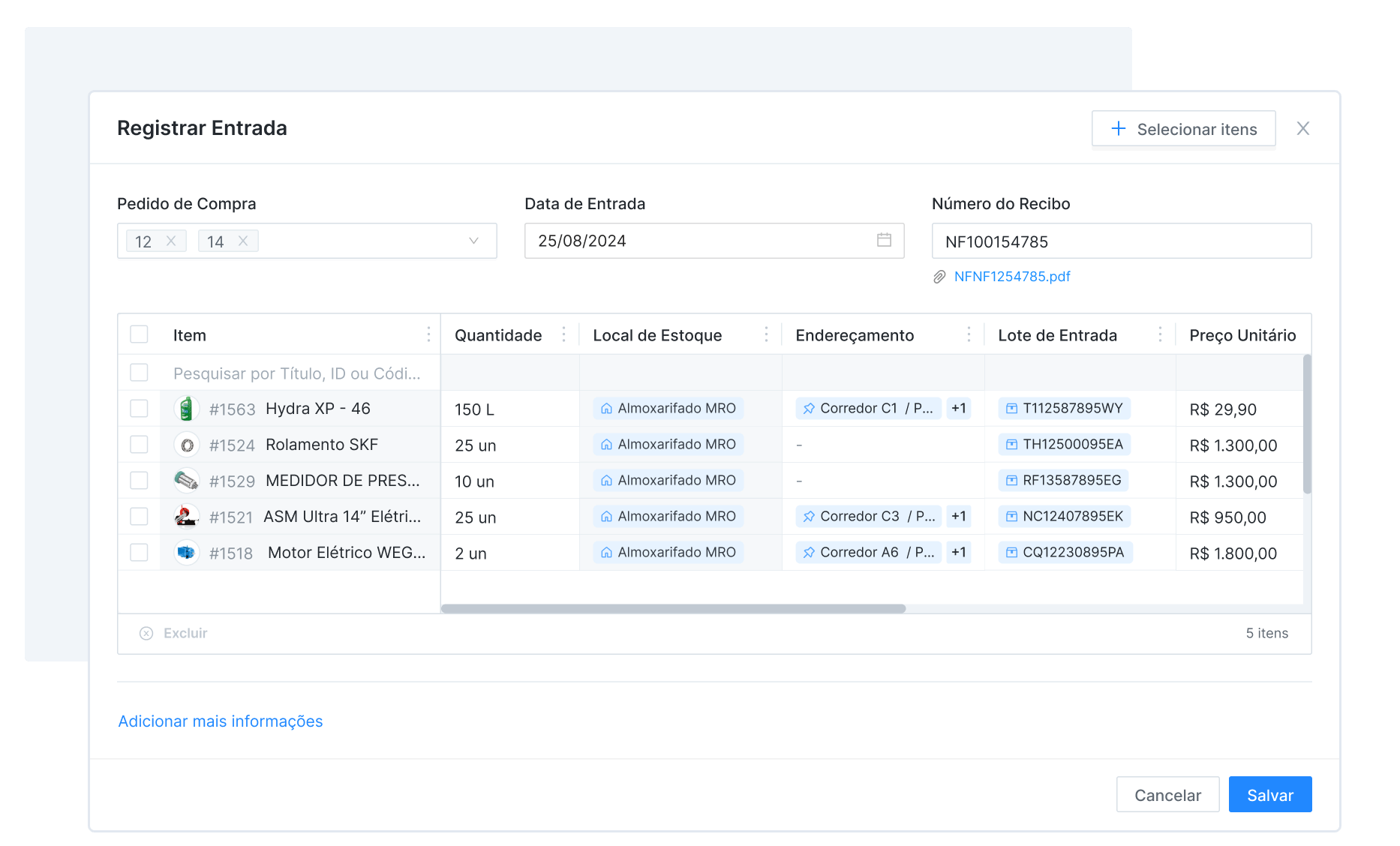Expand the Pedido de Compra dropdown
The width and height of the screenshot is (1400, 846).
[x=473, y=241]
